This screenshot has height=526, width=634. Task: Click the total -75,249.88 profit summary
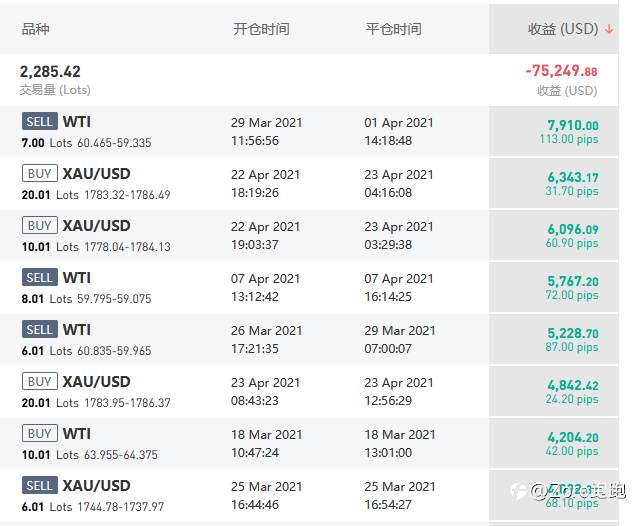pos(561,71)
